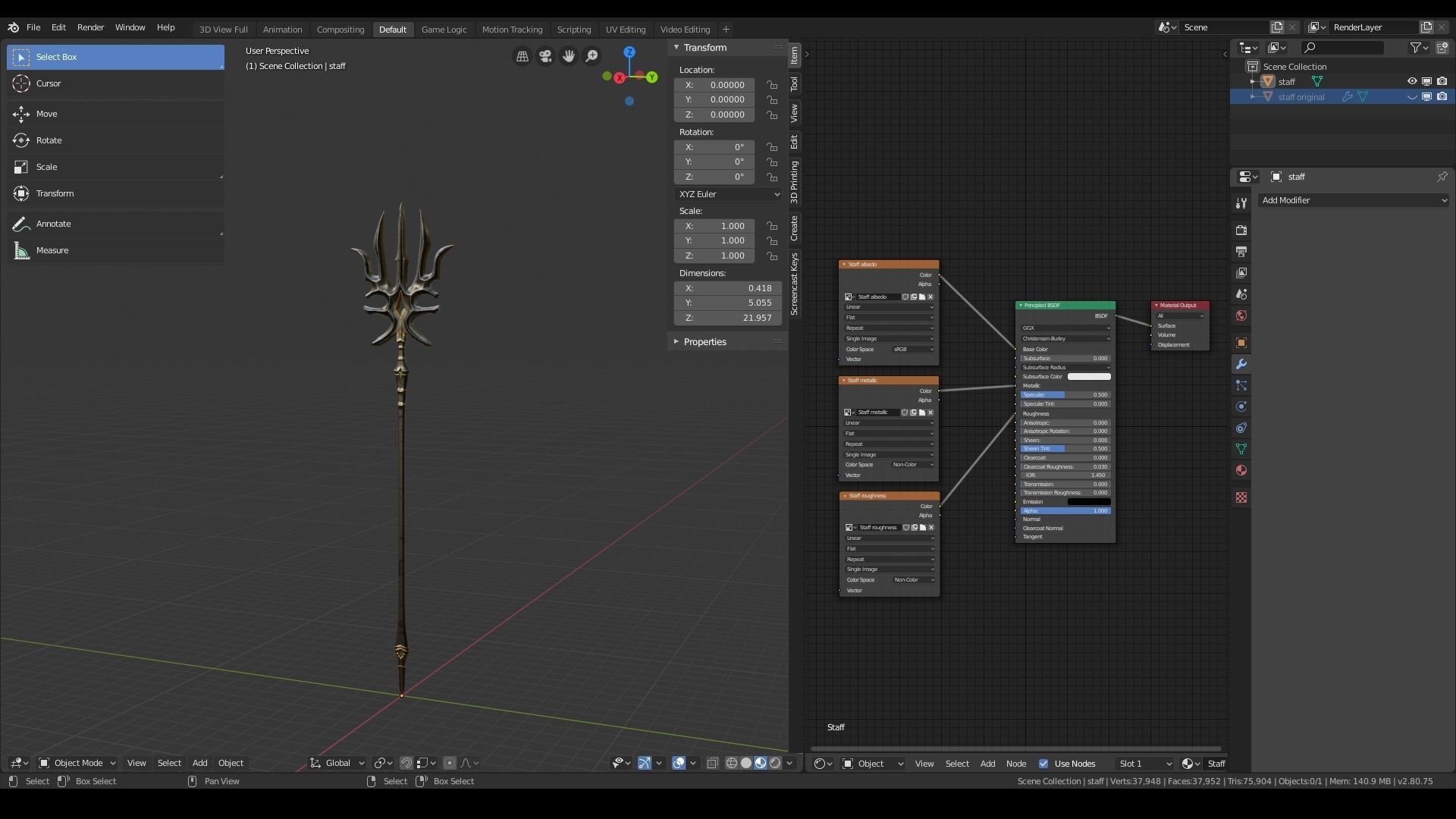Open the Render menu

click(x=91, y=27)
